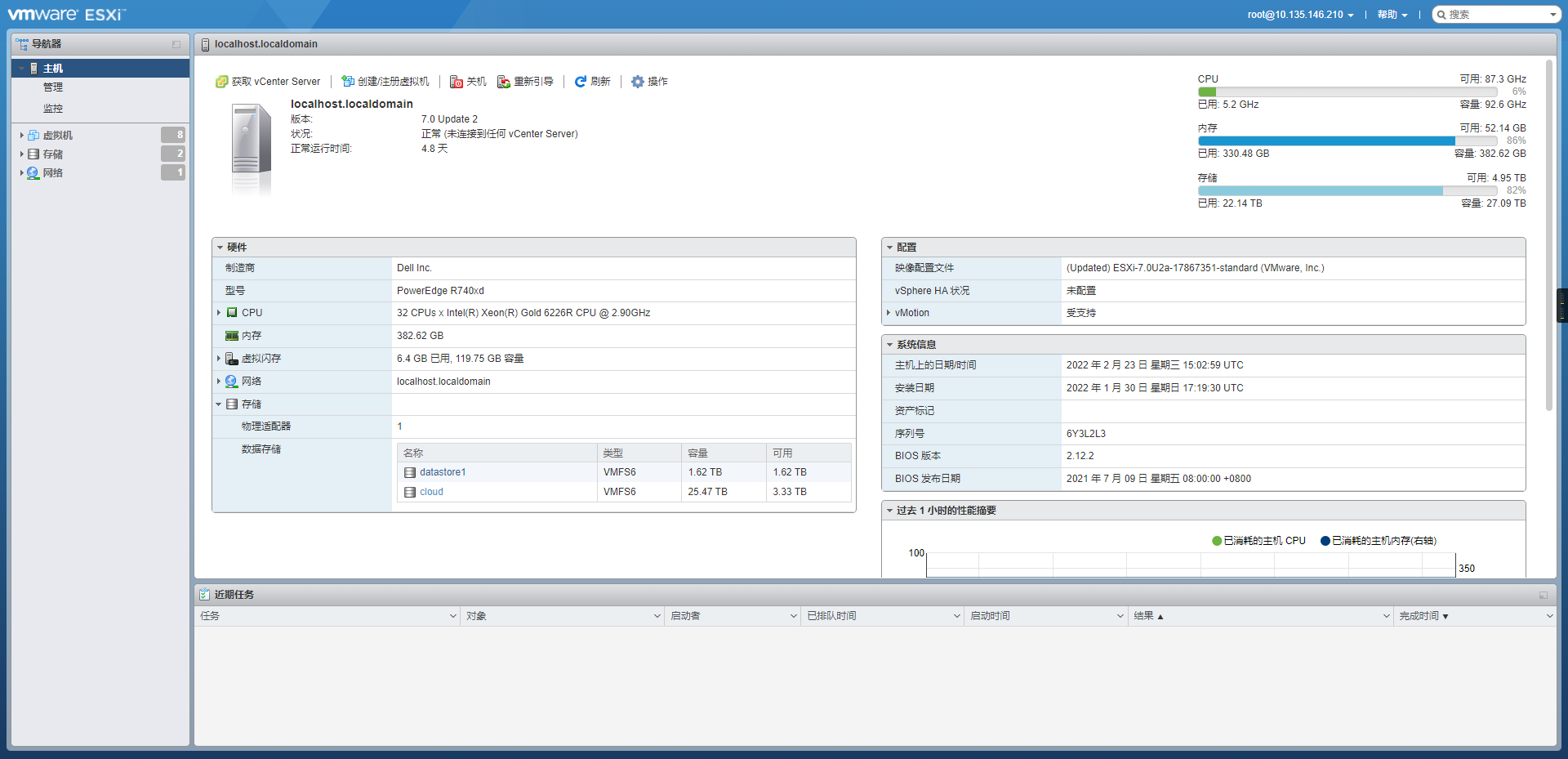This screenshot has height=759, width=1568.
Task: Open the datastore1 link
Action: point(442,471)
